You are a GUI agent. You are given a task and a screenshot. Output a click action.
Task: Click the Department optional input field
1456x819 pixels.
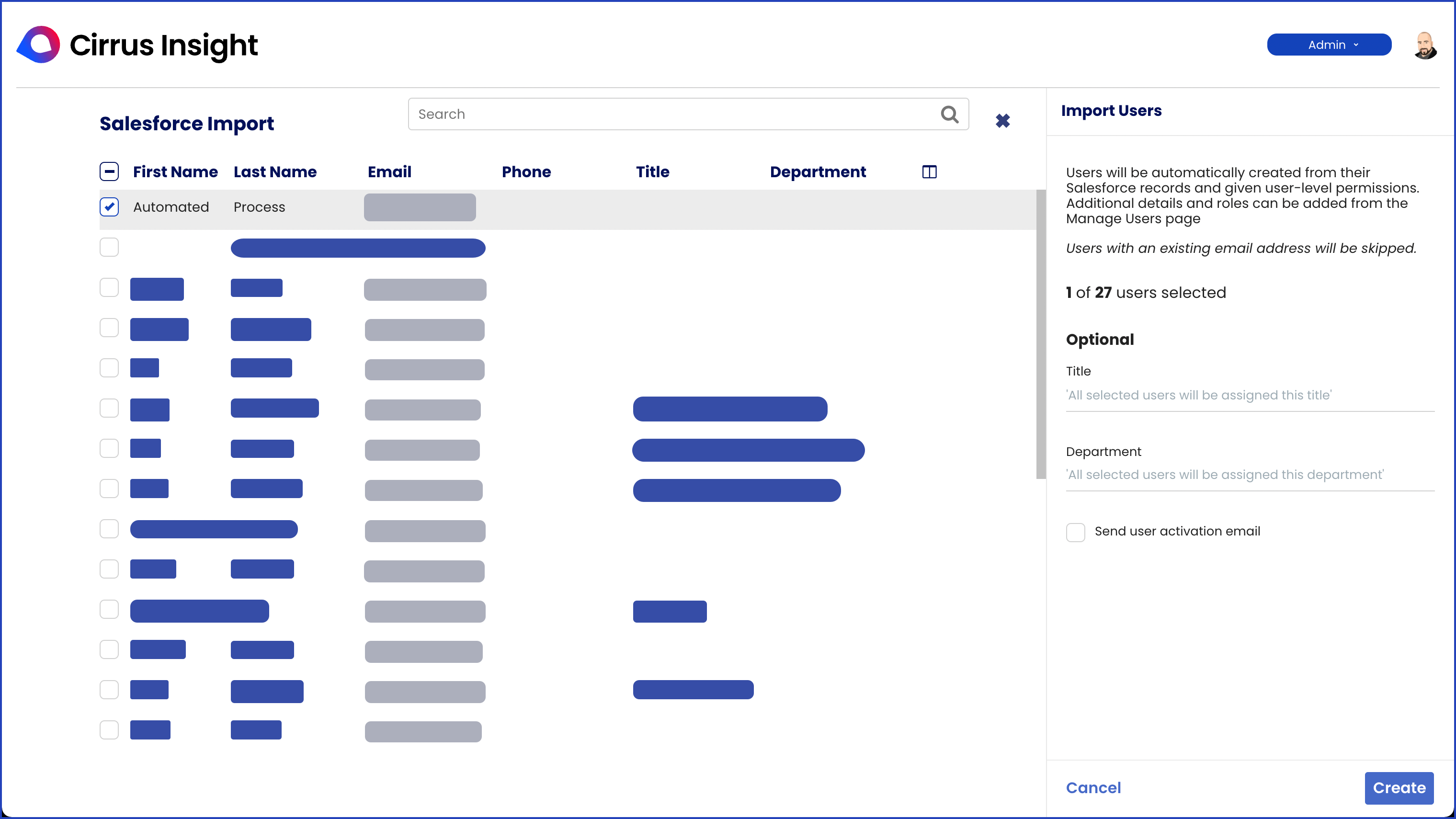point(1250,475)
